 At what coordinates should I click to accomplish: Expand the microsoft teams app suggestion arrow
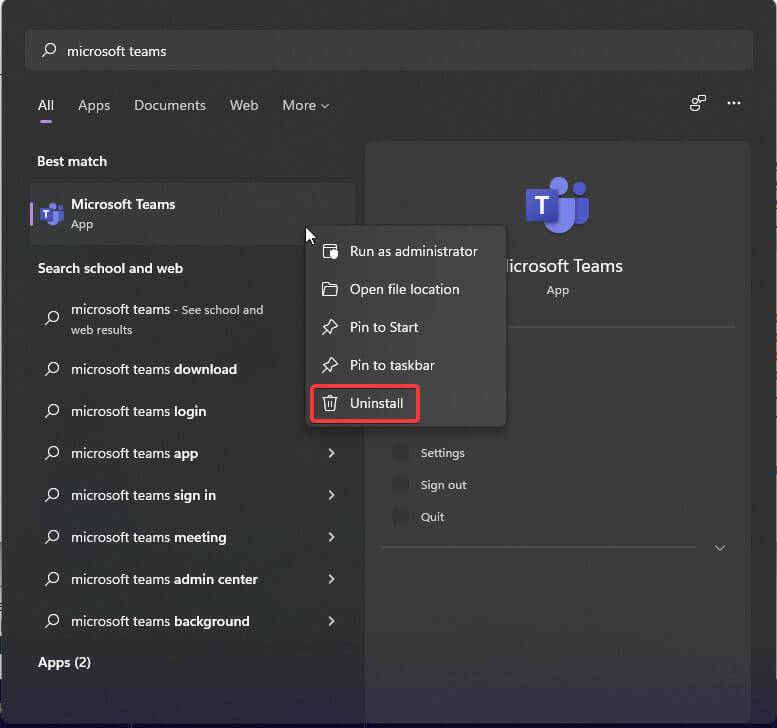[x=331, y=453]
